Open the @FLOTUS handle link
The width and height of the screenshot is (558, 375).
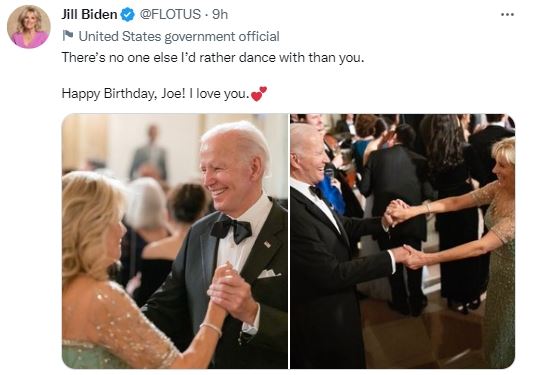coord(170,15)
